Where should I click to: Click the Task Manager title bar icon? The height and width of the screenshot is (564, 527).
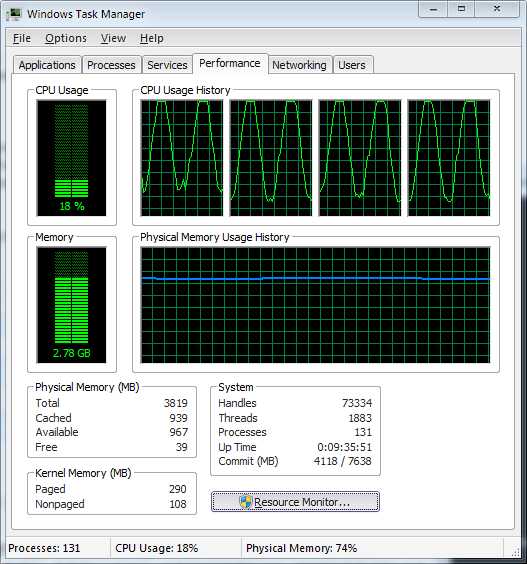click(x=13, y=14)
